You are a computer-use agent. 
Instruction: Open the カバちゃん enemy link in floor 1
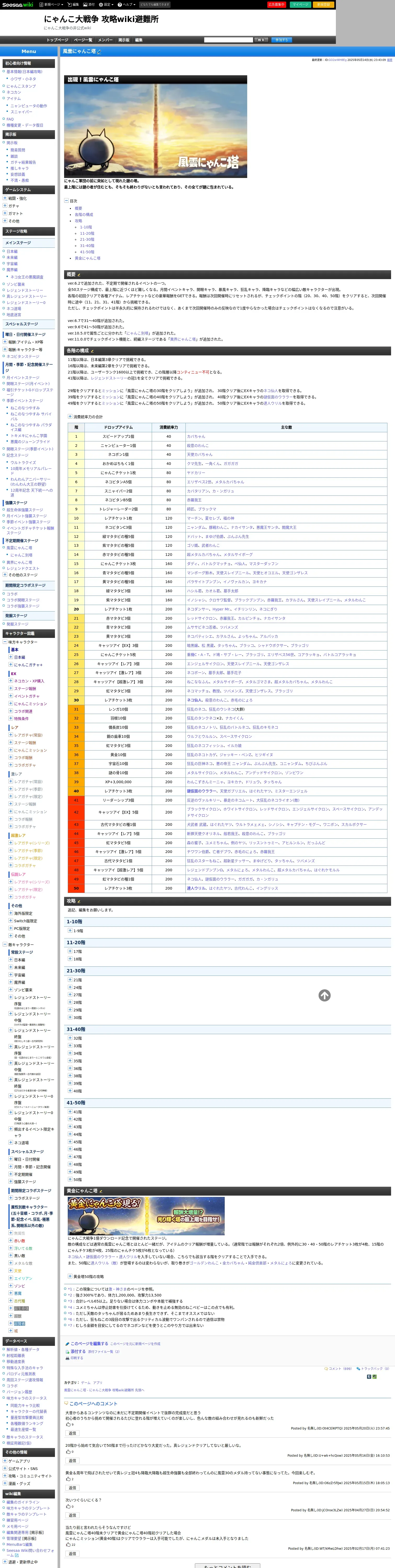click(x=196, y=436)
